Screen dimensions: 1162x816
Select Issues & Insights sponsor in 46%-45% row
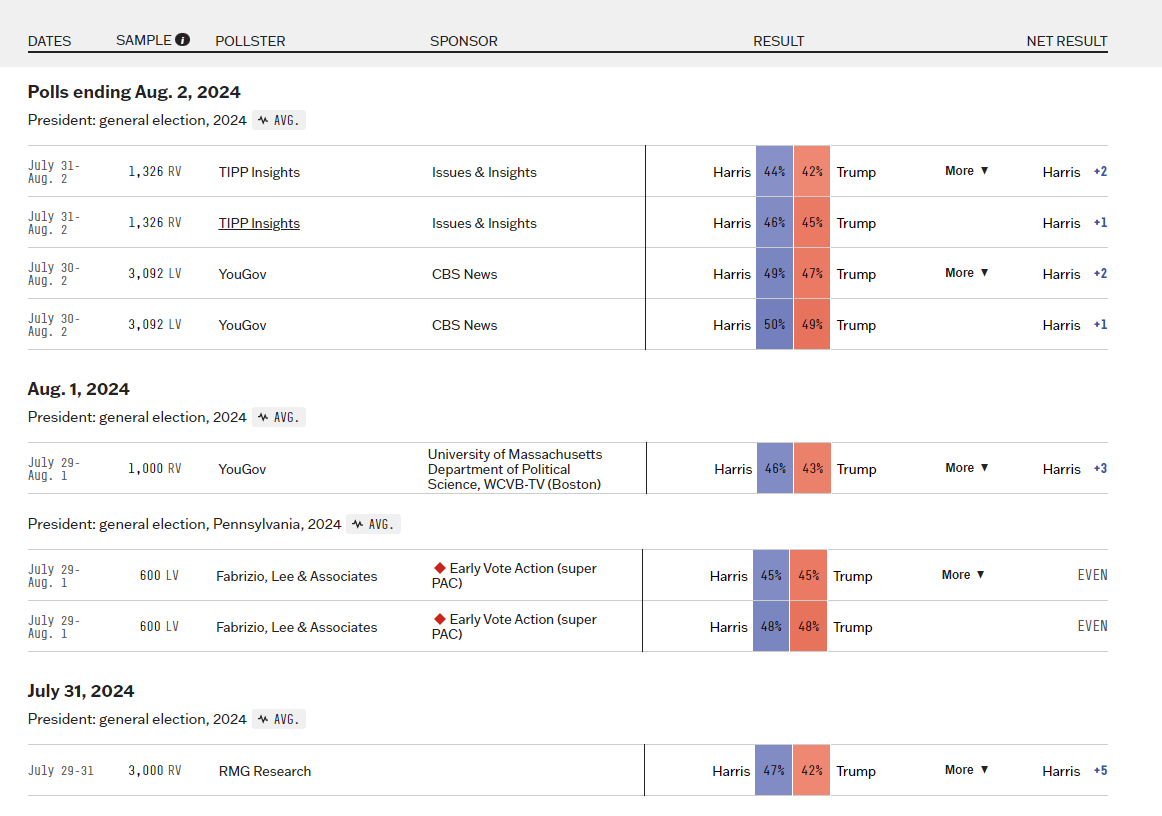coord(484,223)
